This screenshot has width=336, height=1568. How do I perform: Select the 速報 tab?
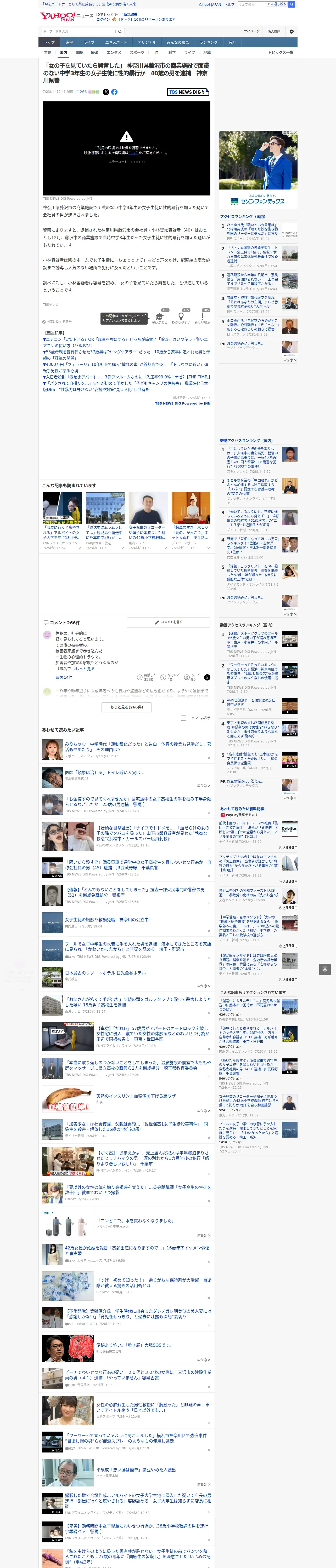pos(69,43)
